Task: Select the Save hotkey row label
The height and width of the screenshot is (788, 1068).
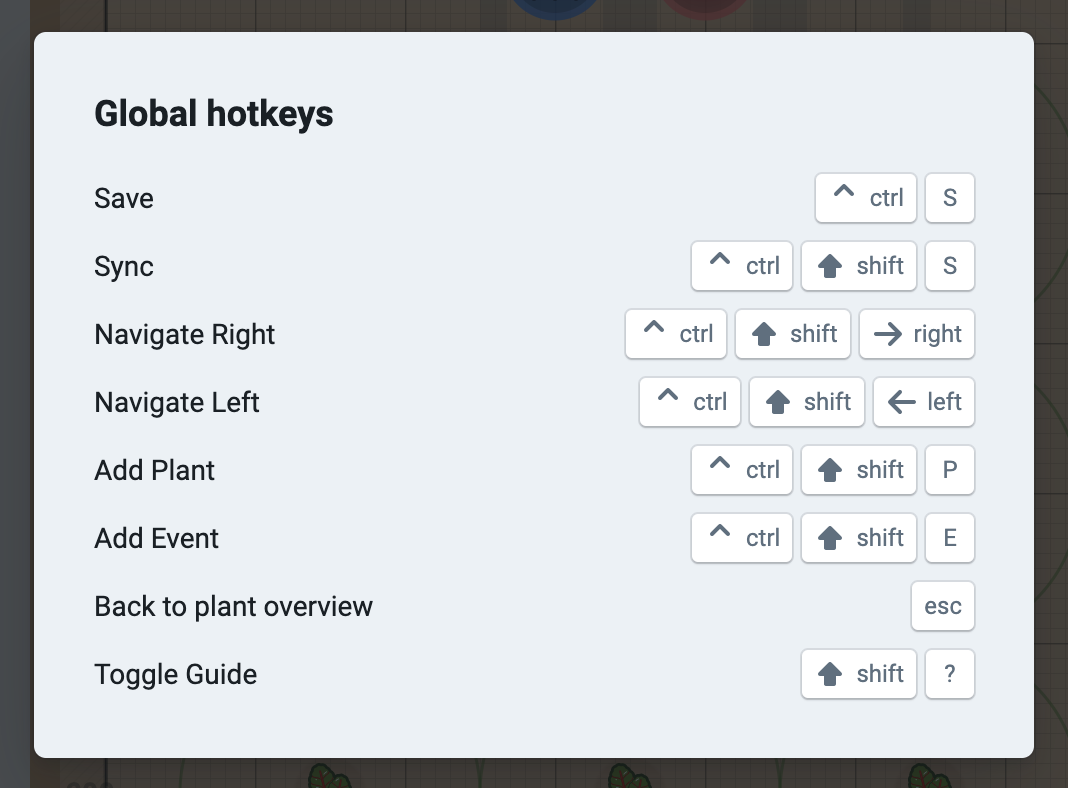Action: [x=123, y=198]
